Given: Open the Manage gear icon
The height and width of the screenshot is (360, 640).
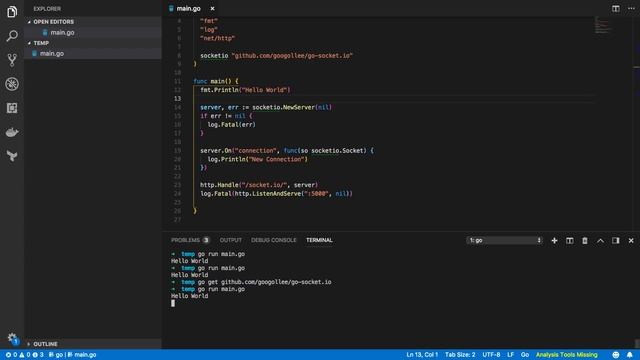Looking at the screenshot, I should tap(12, 338).
